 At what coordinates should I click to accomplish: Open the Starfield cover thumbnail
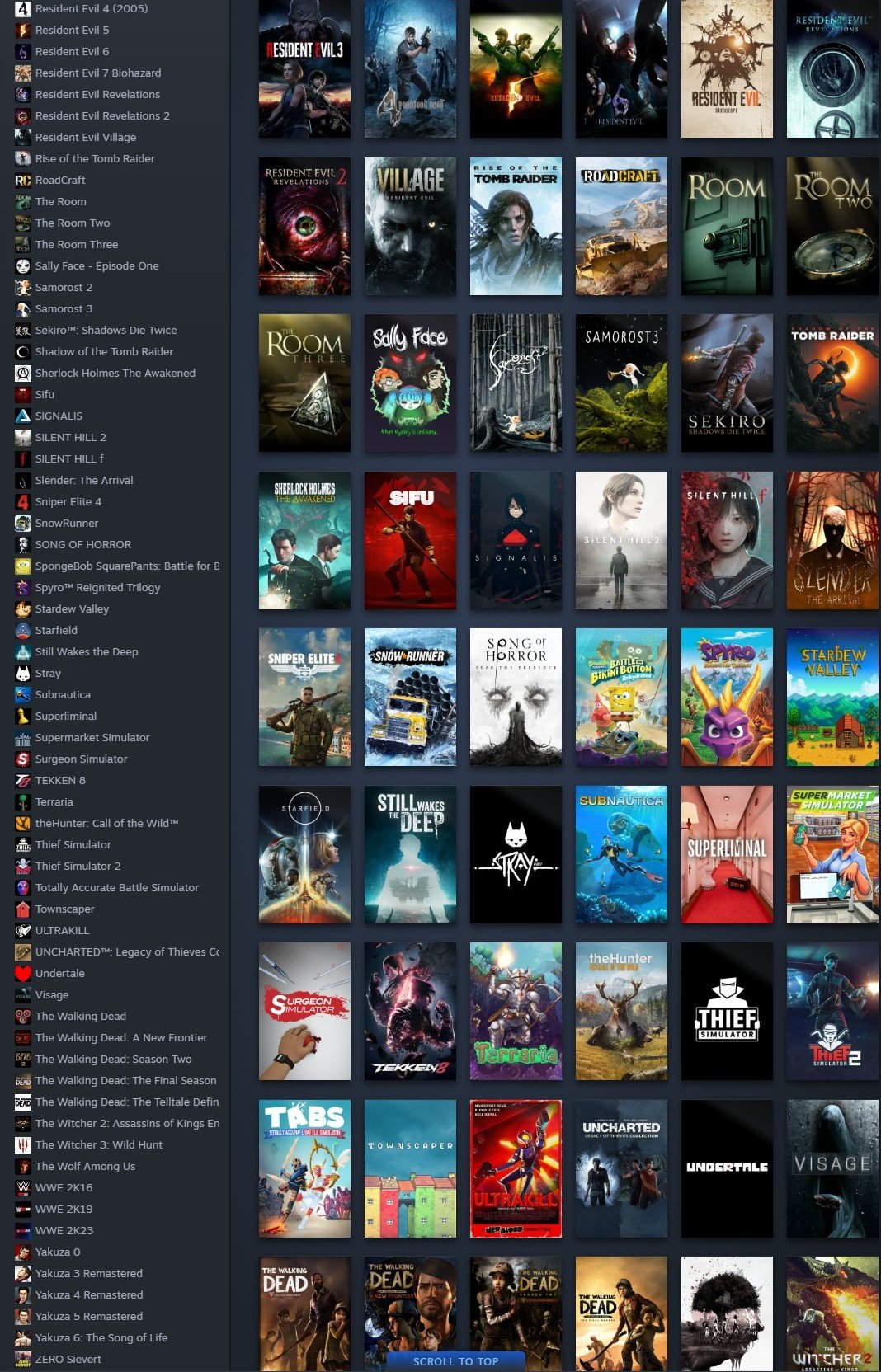[x=304, y=854]
